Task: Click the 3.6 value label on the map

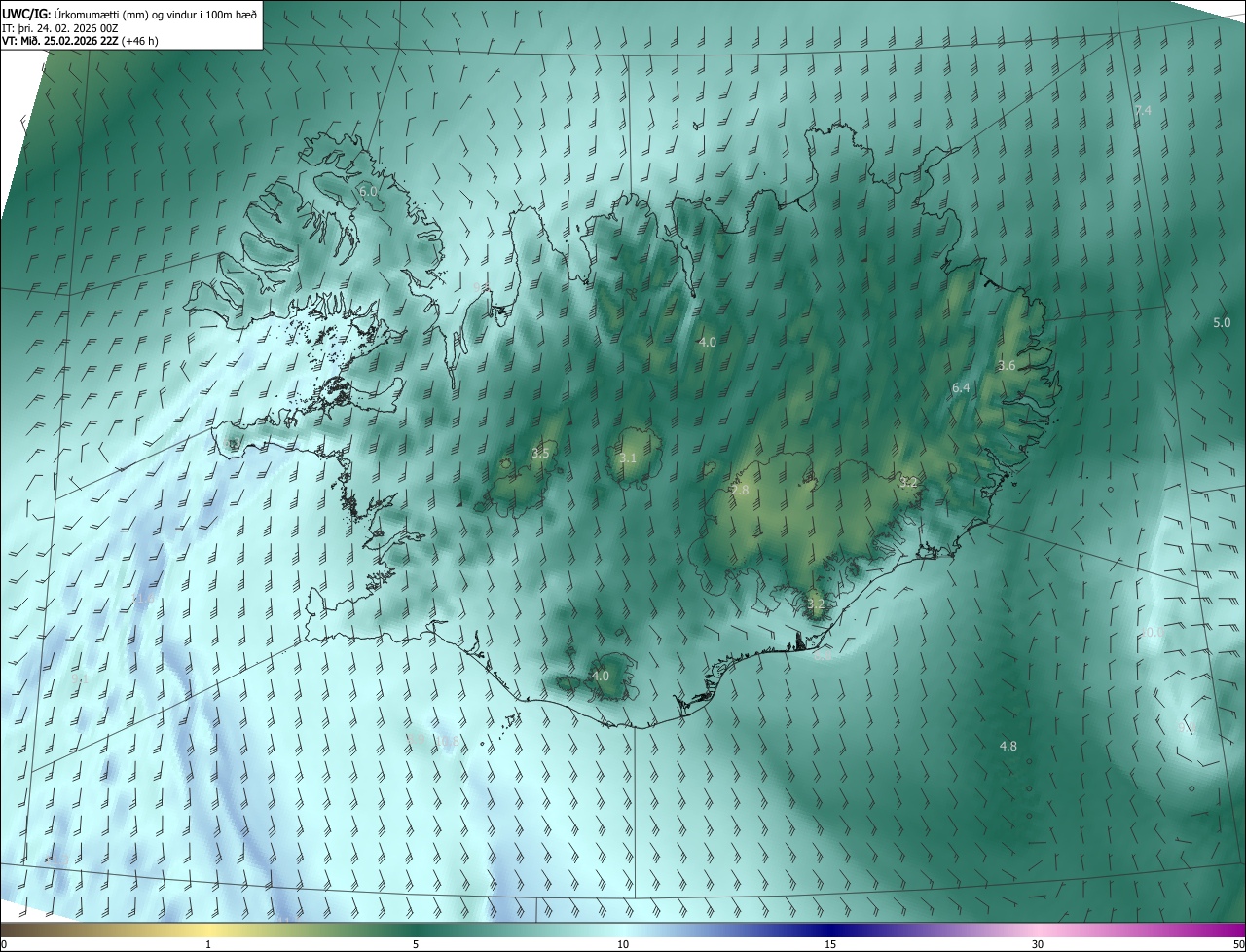Action: (1007, 366)
